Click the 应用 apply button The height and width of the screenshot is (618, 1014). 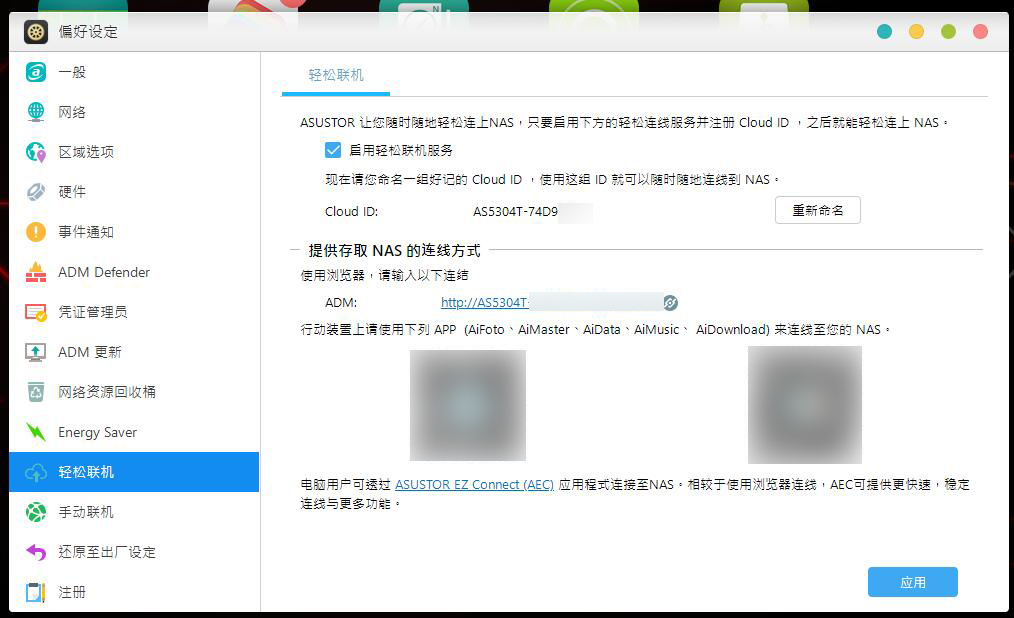click(x=912, y=582)
